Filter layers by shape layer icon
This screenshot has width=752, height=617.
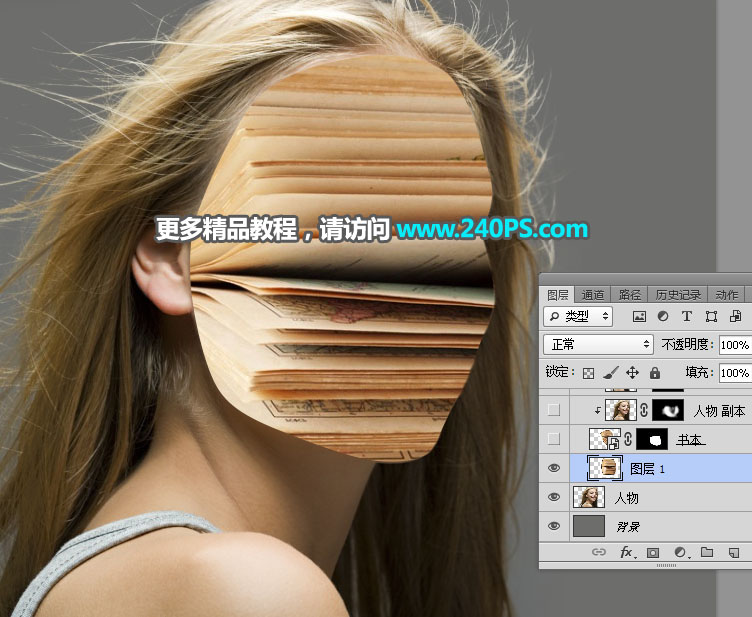pyautogui.click(x=711, y=316)
